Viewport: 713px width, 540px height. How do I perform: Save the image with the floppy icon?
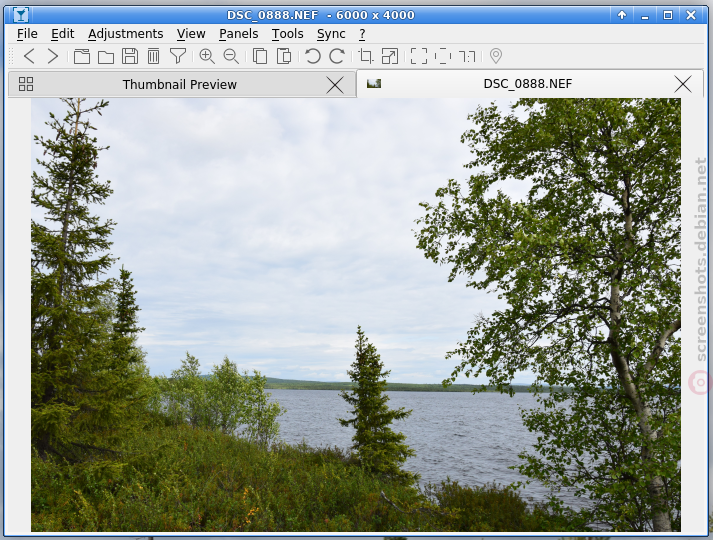(130, 56)
